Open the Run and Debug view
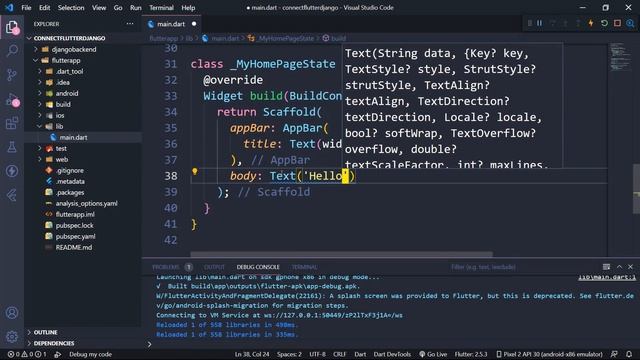The image size is (640, 360). click(12, 99)
